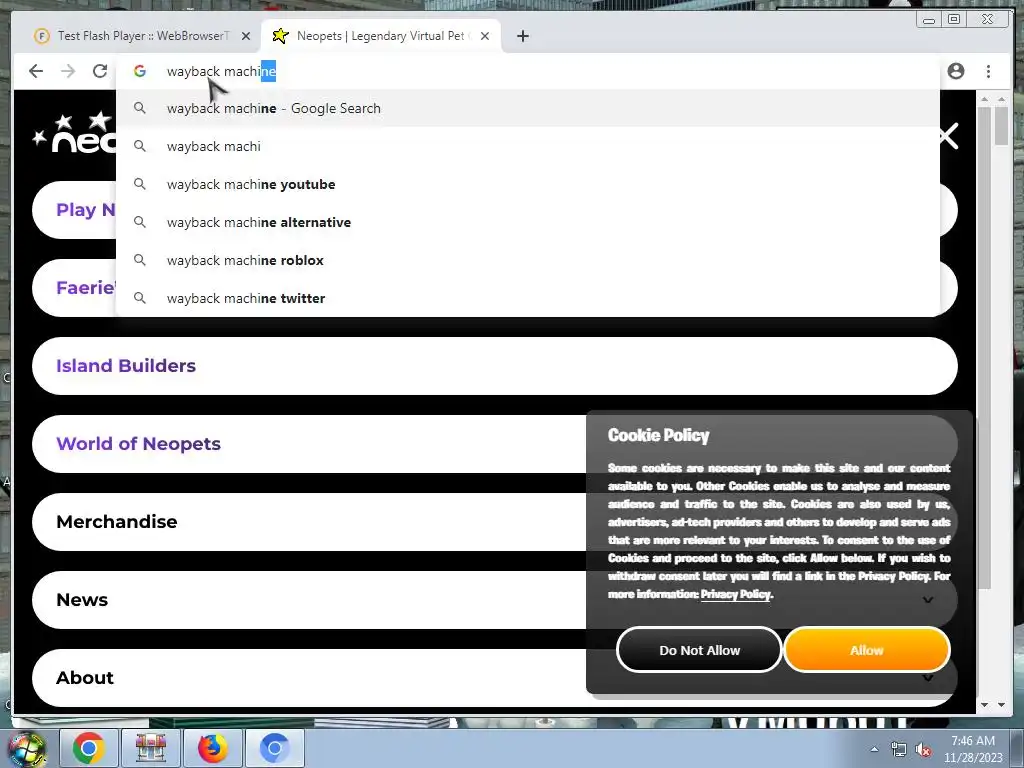Screen dimensions: 1024x768
Task: Open the Island Builders menu item
Action: point(494,366)
